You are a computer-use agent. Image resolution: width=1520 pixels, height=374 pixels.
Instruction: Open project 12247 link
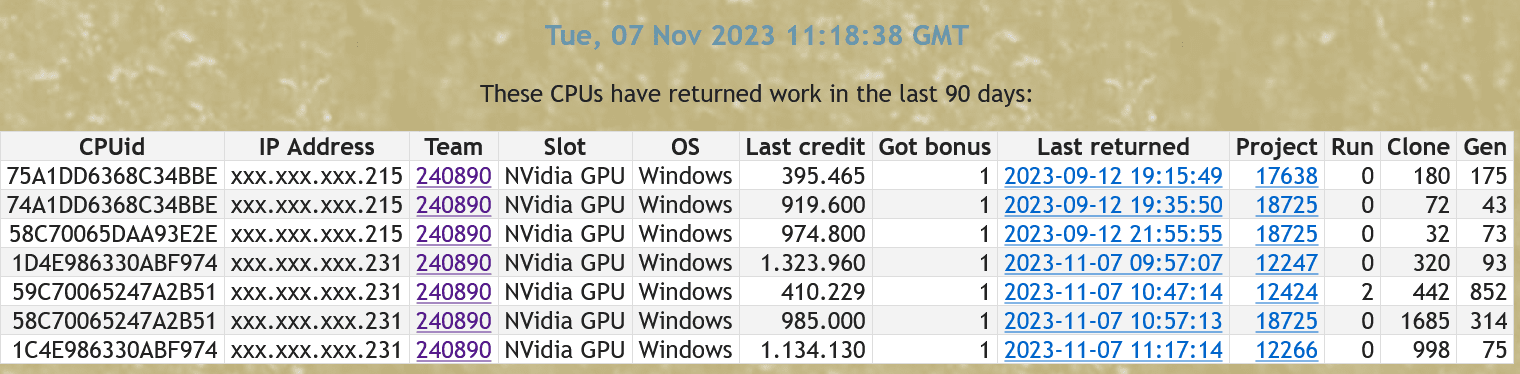pyautogui.click(x=1287, y=263)
